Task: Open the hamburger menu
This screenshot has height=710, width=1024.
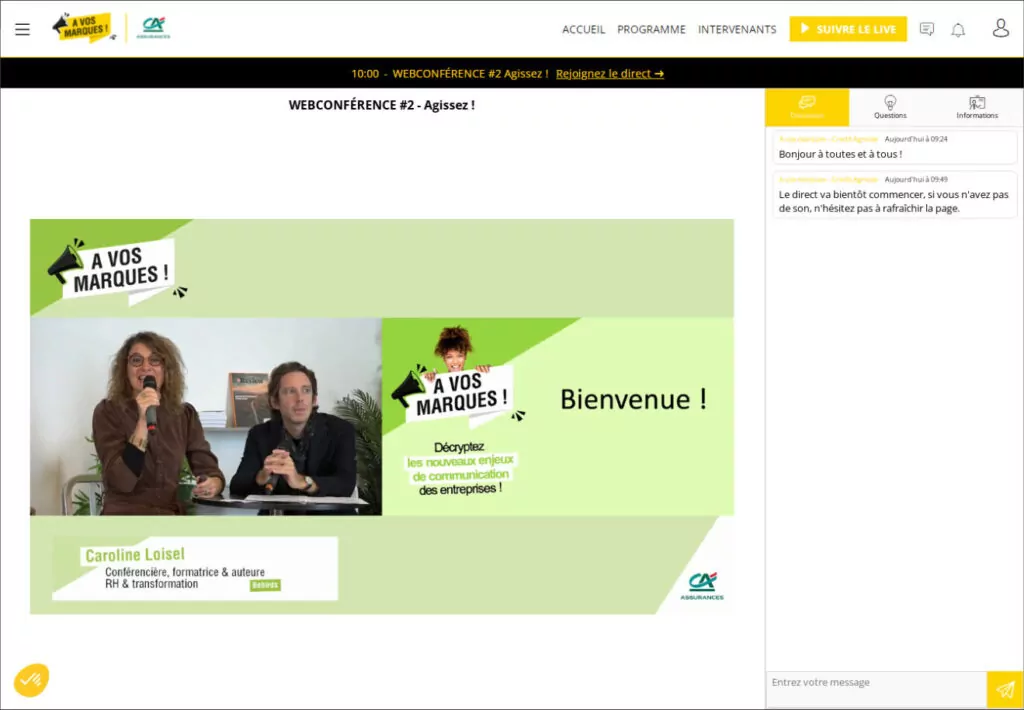Action: 22,29
